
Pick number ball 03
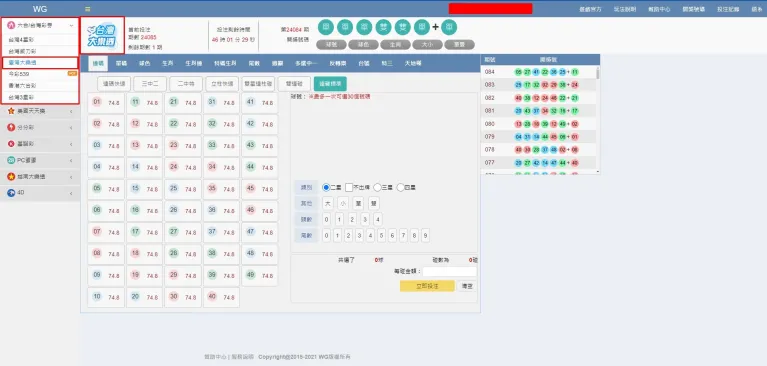tap(97, 145)
